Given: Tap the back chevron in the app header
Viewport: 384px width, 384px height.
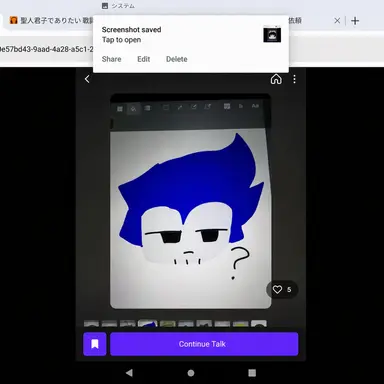Looking at the screenshot, I should point(87,79).
